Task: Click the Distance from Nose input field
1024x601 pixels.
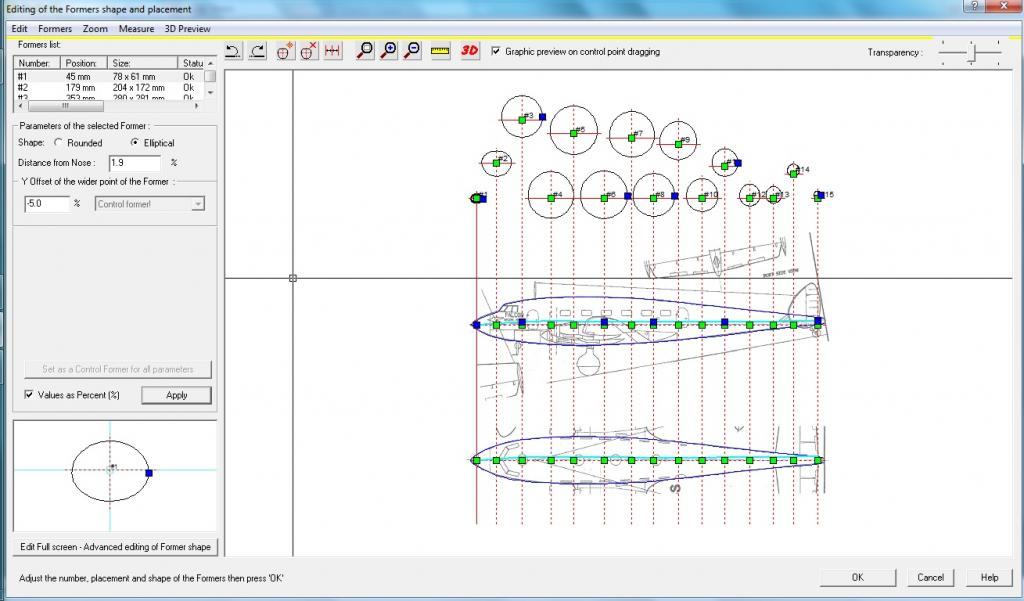Action: 134,162
